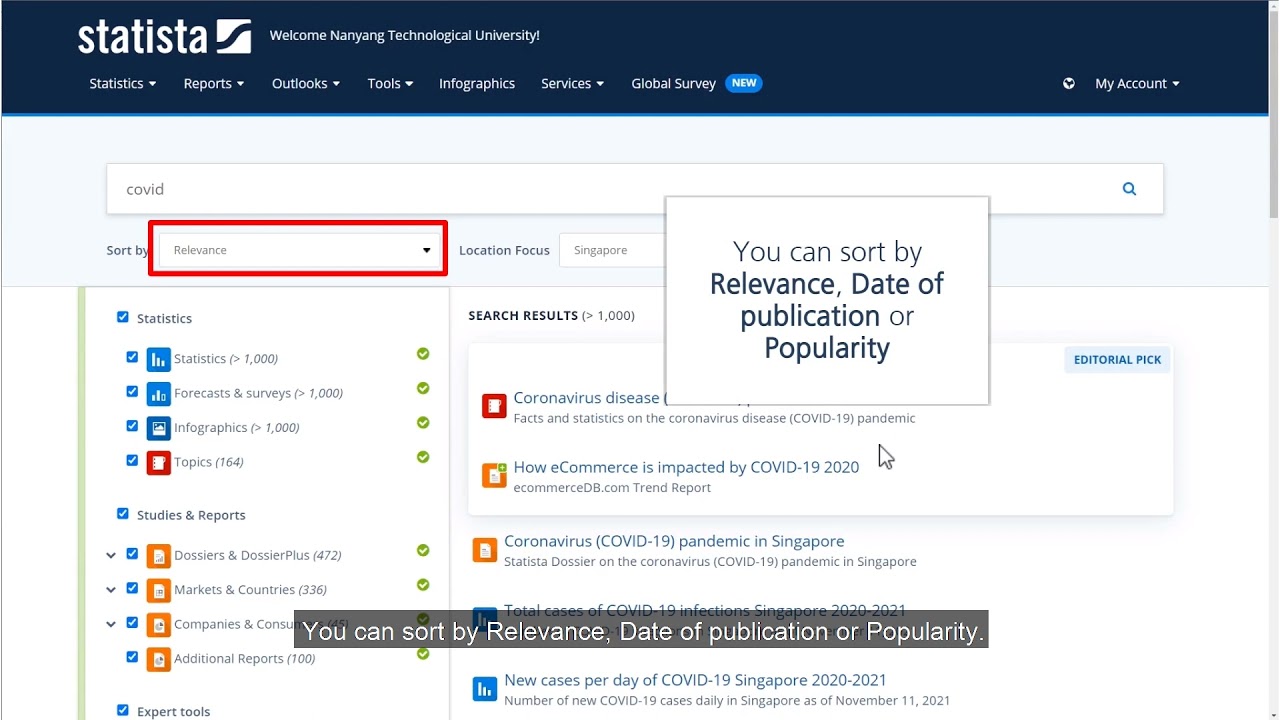Expand the Markets & Countries chevron
The image size is (1280, 720).
point(111,590)
